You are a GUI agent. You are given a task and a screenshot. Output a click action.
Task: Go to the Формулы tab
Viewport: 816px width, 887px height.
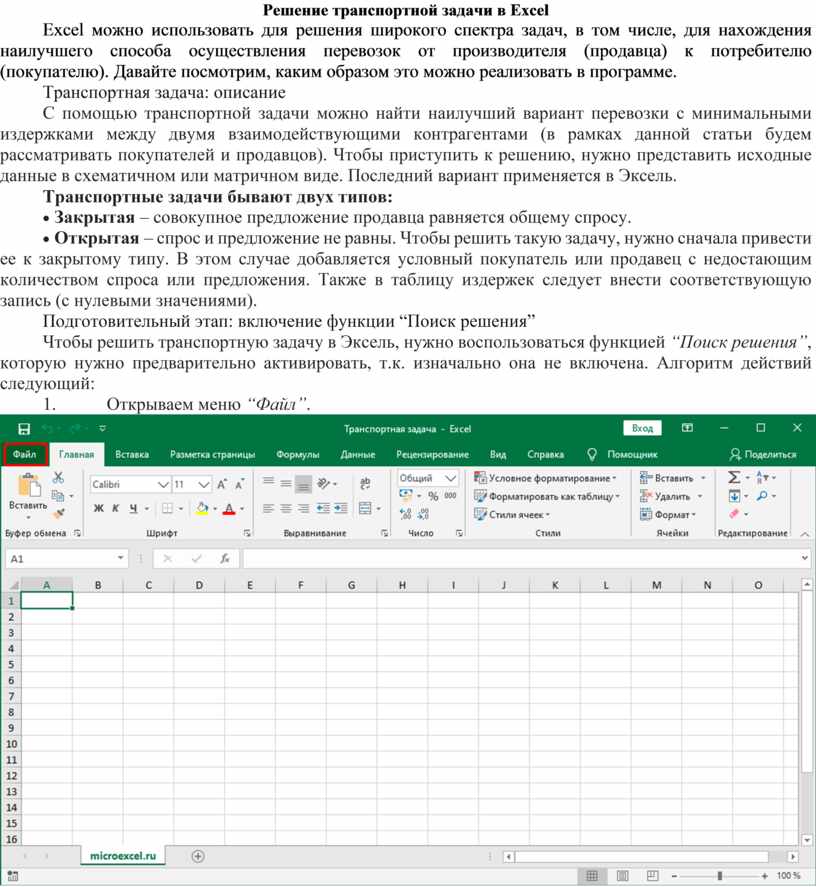click(x=298, y=454)
